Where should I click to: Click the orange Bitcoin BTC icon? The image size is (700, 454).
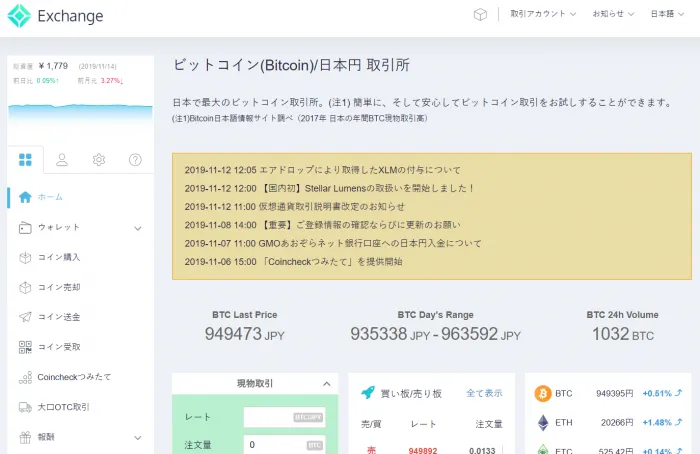(543, 393)
